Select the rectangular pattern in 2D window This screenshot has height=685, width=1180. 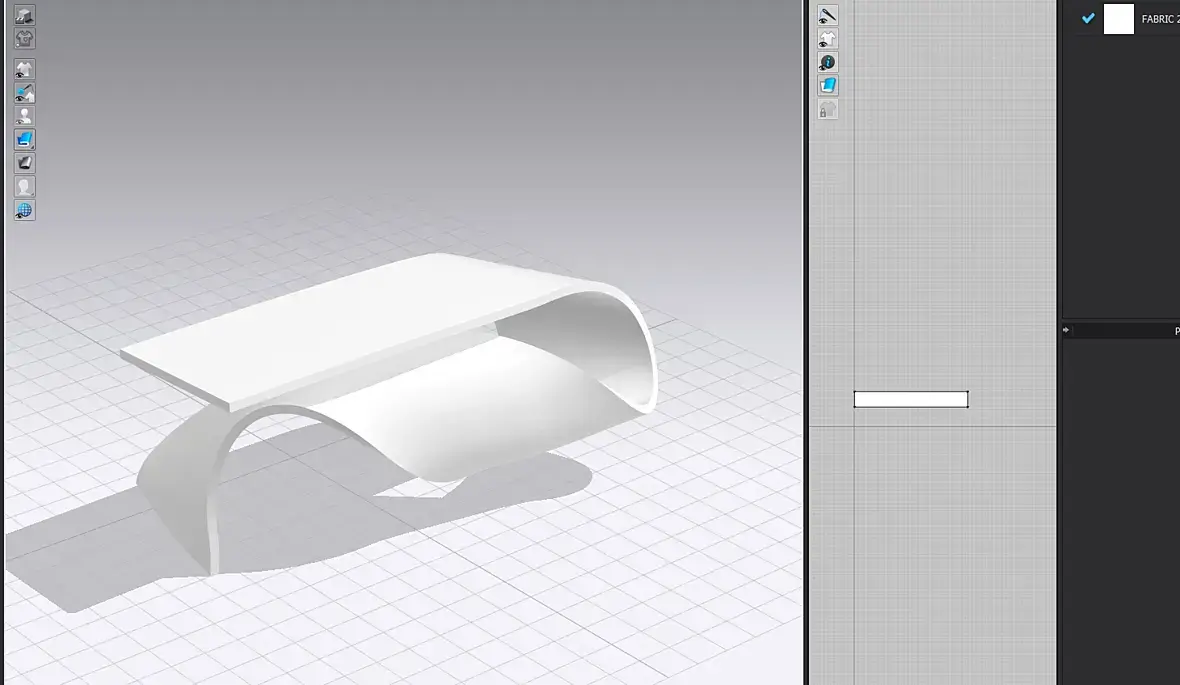911,399
